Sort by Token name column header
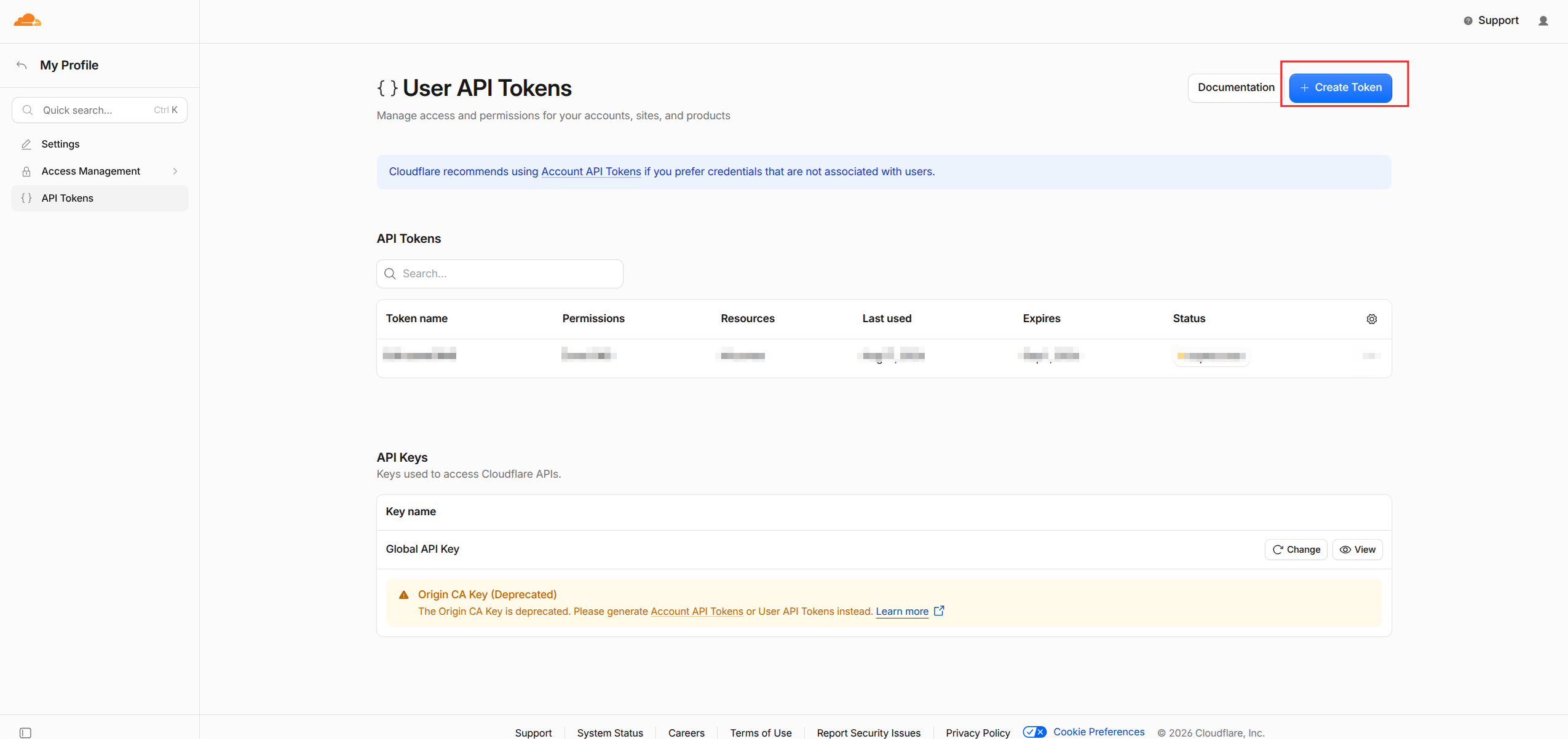Screen dimensions: 1568x739 pyautogui.click(x=417, y=318)
